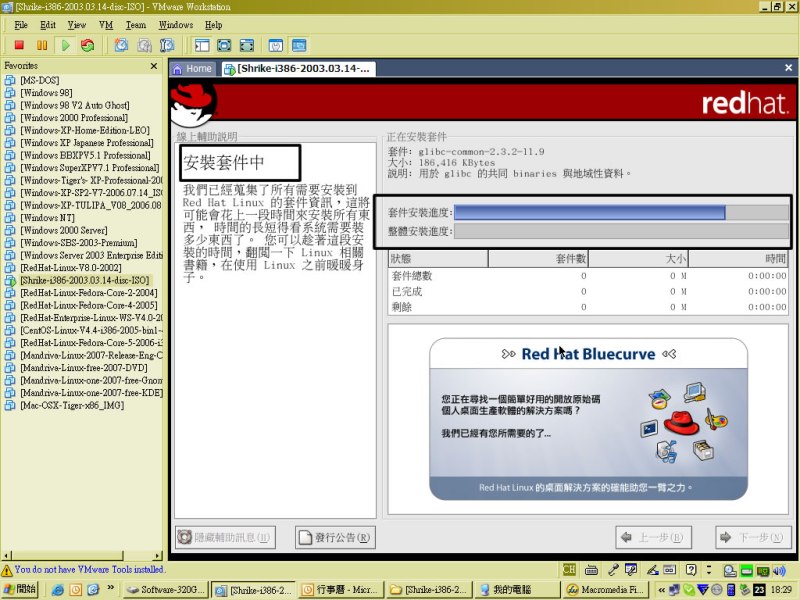Open Software-320G taskbar button
The image size is (800, 600).
[x=166, y=590]
